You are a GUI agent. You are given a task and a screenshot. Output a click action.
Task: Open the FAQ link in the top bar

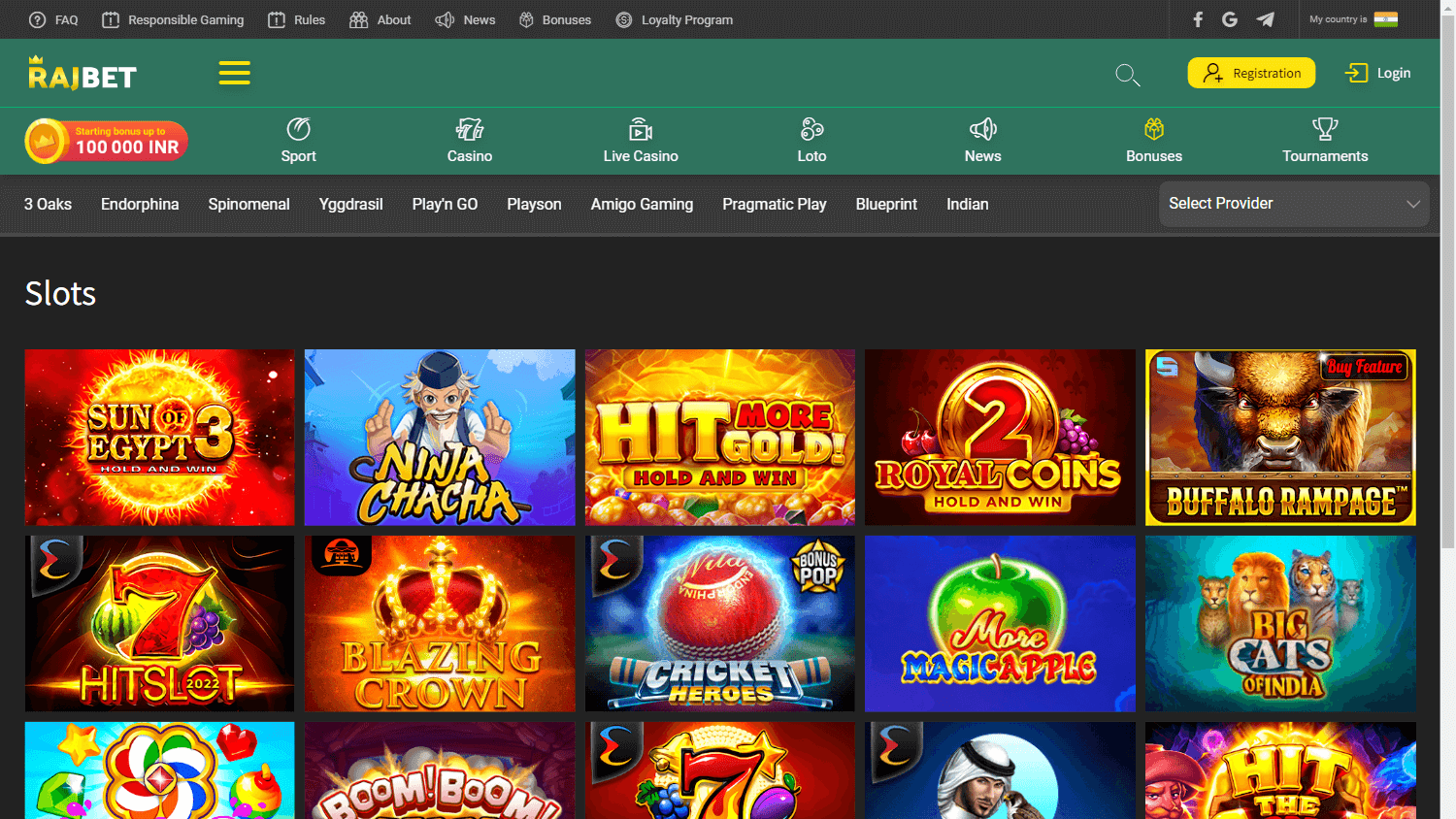tap(53, 19)
